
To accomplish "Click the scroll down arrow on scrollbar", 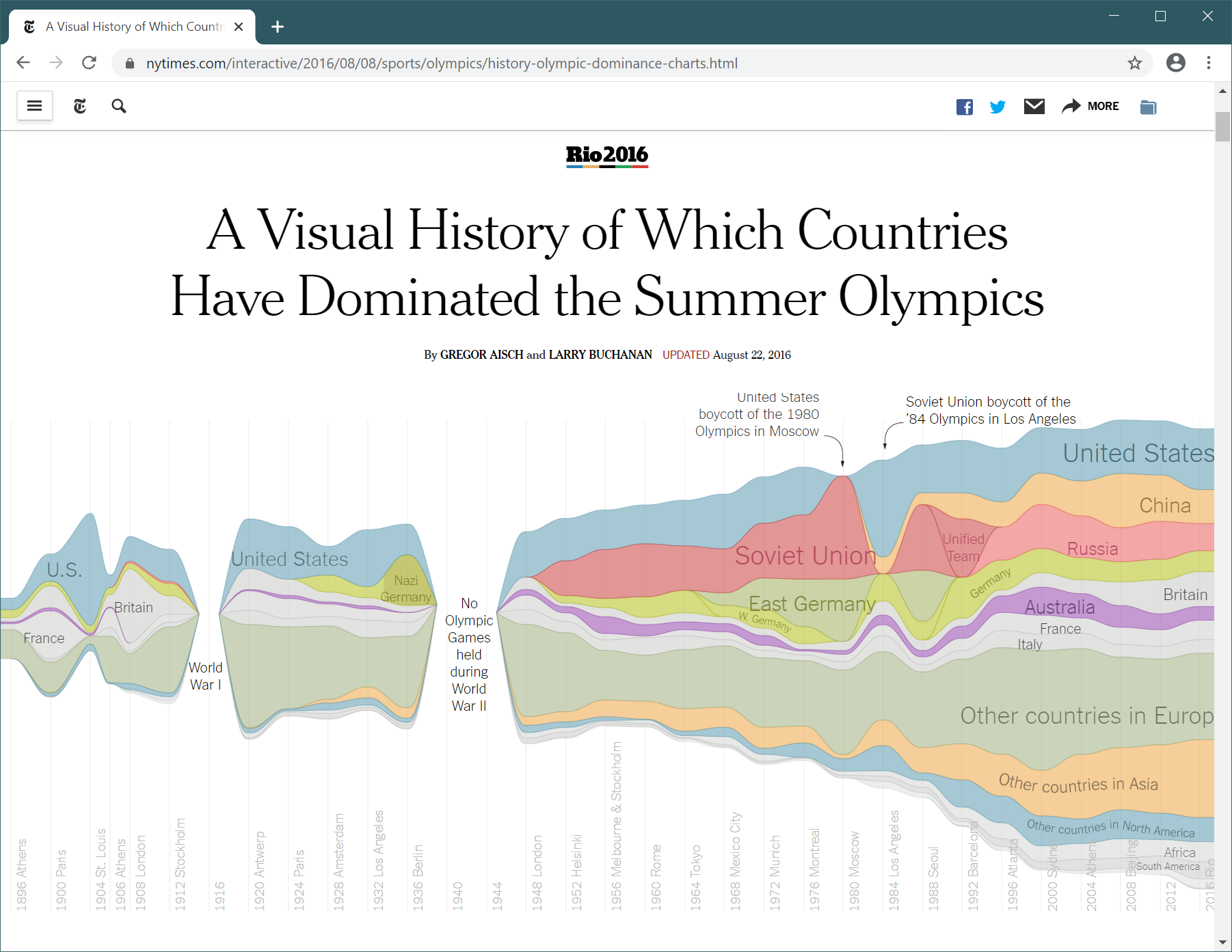I will (1222, 942).
